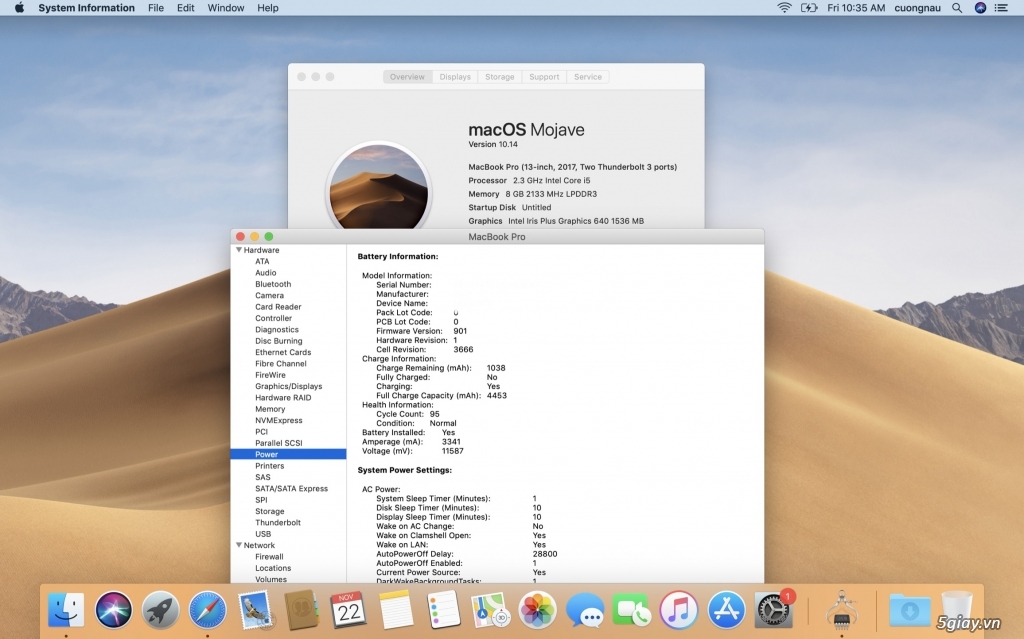
Task: Open Notification Center list icon
Action: point(1001,8)
